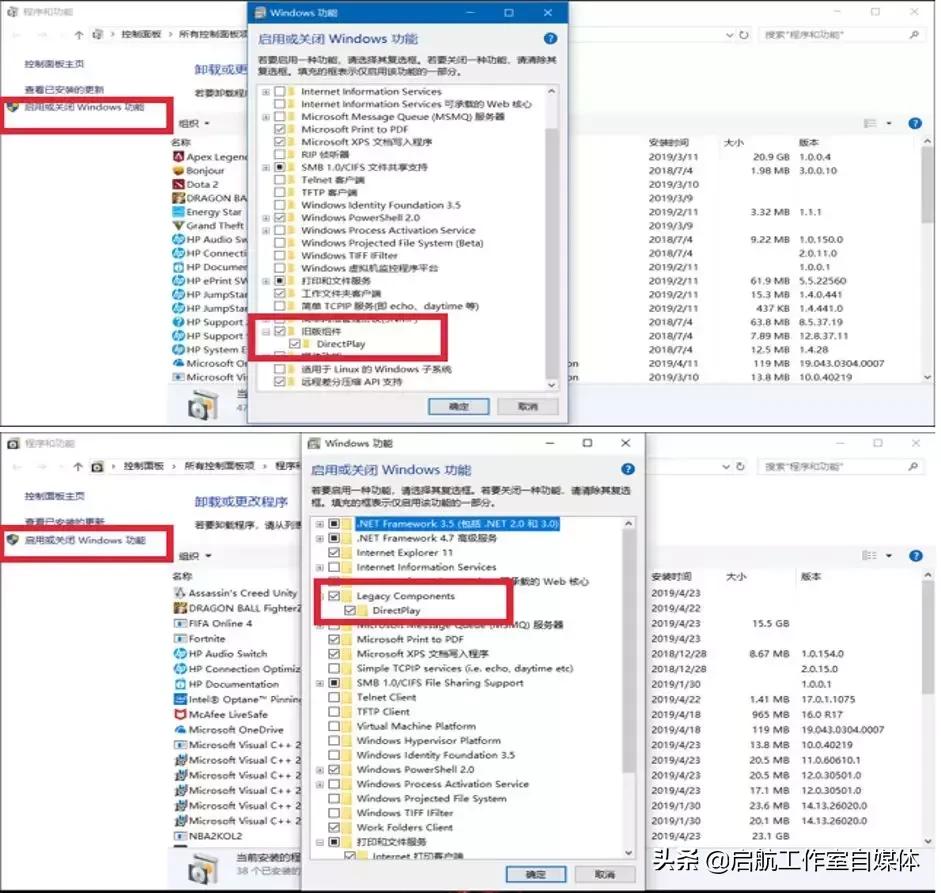
Task: Toggle the Work Folders Client checkbox
Action: [x=334, y=827]
